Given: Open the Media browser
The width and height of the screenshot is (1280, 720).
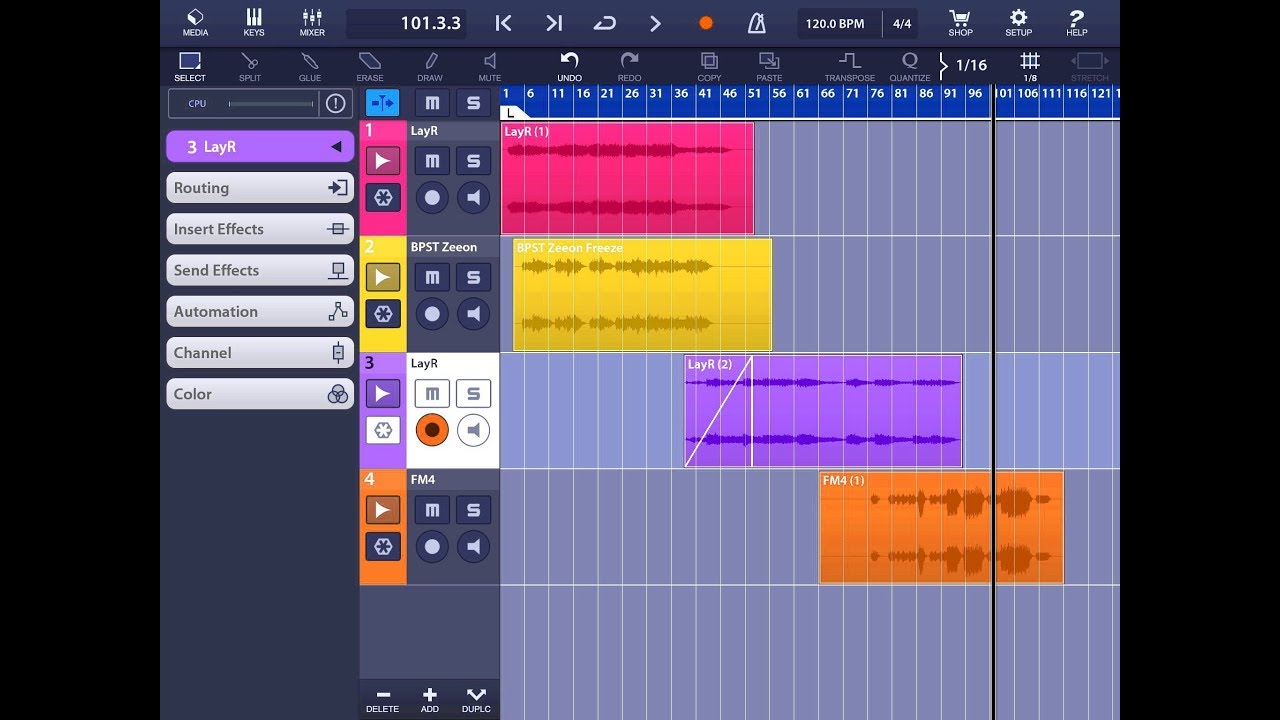Looking at the screenshot, I should click(x=195, y=22).
